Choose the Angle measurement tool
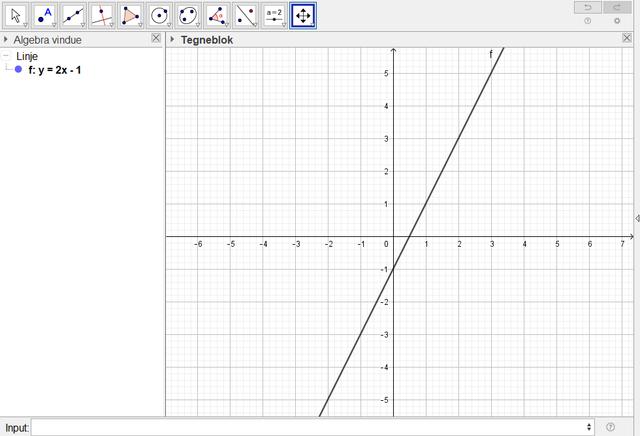640x436 pixels. 218,16
